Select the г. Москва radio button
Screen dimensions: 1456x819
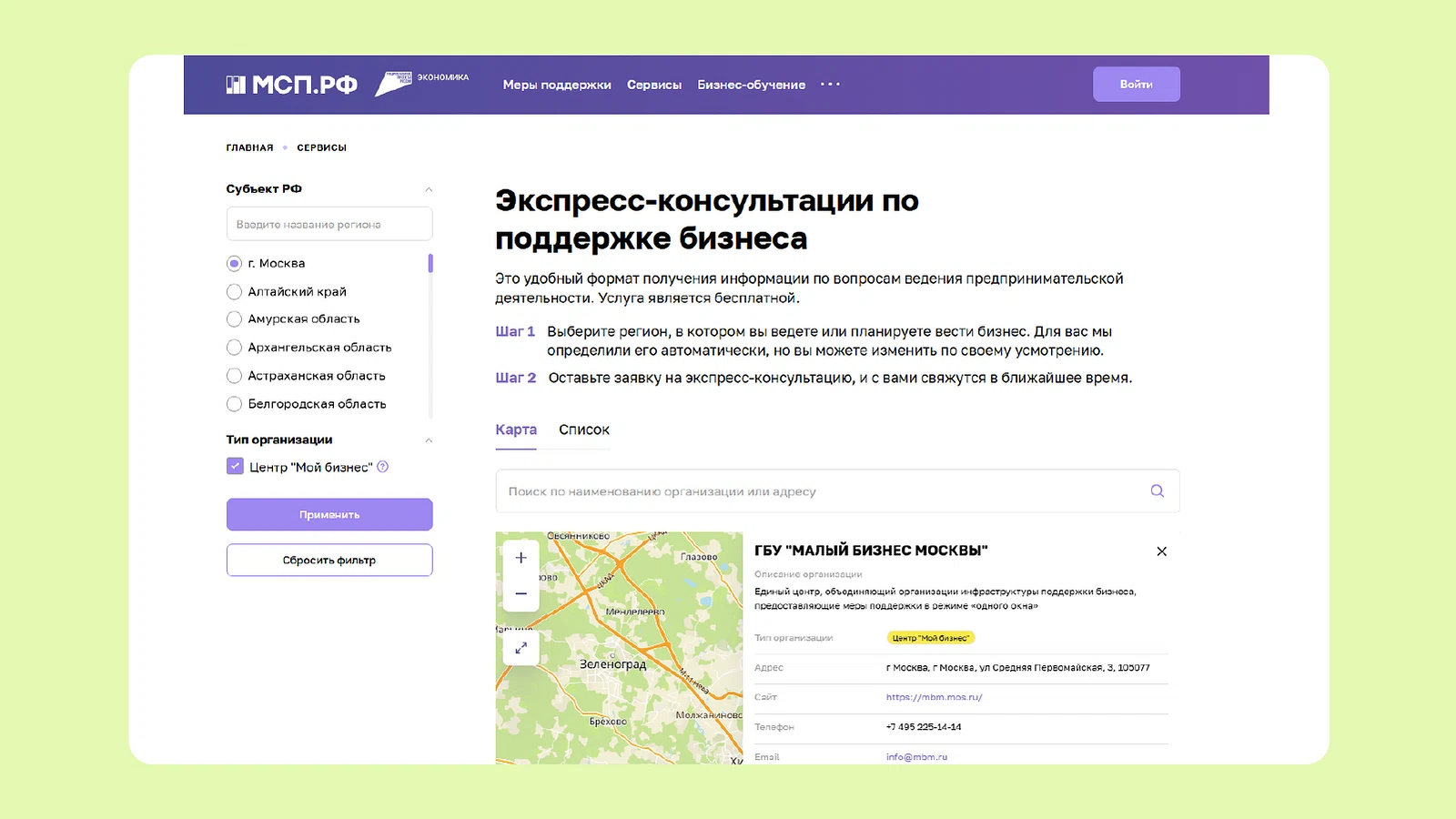234,263
